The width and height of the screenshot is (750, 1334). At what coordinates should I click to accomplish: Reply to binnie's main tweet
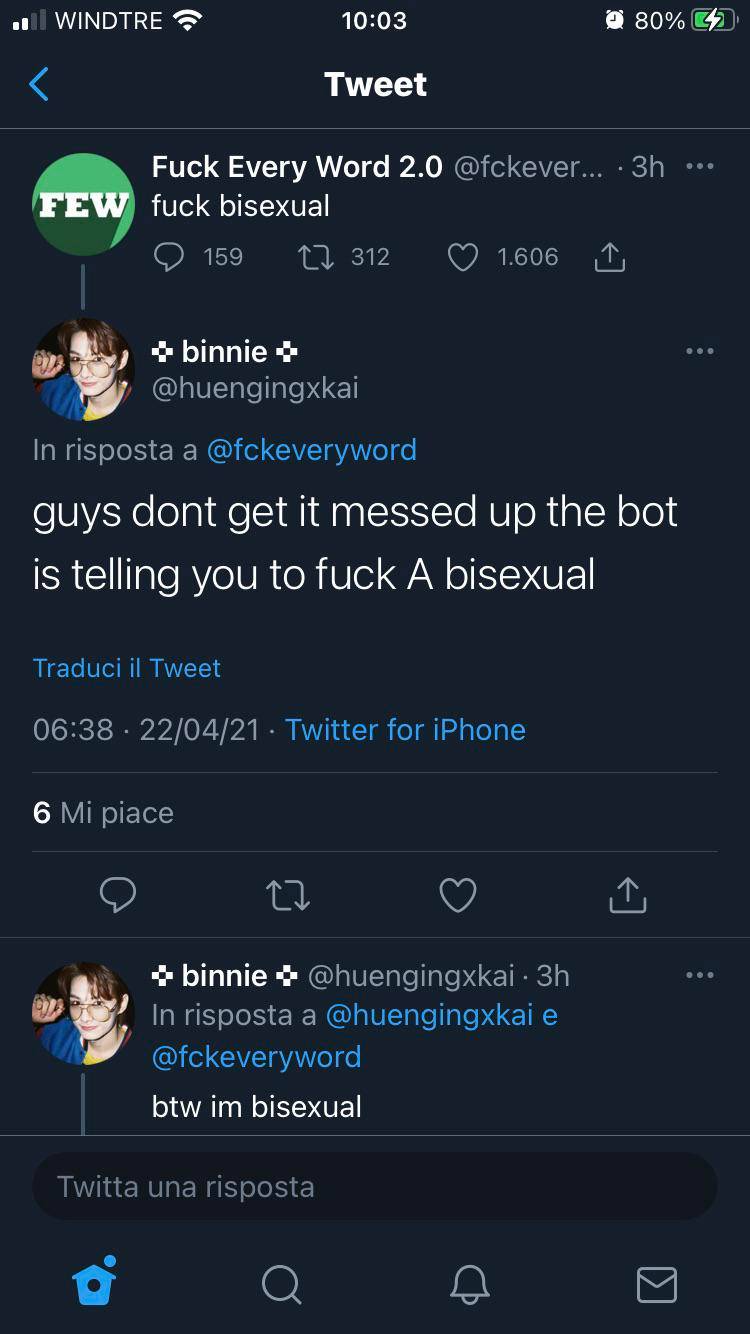coord(118,894)
